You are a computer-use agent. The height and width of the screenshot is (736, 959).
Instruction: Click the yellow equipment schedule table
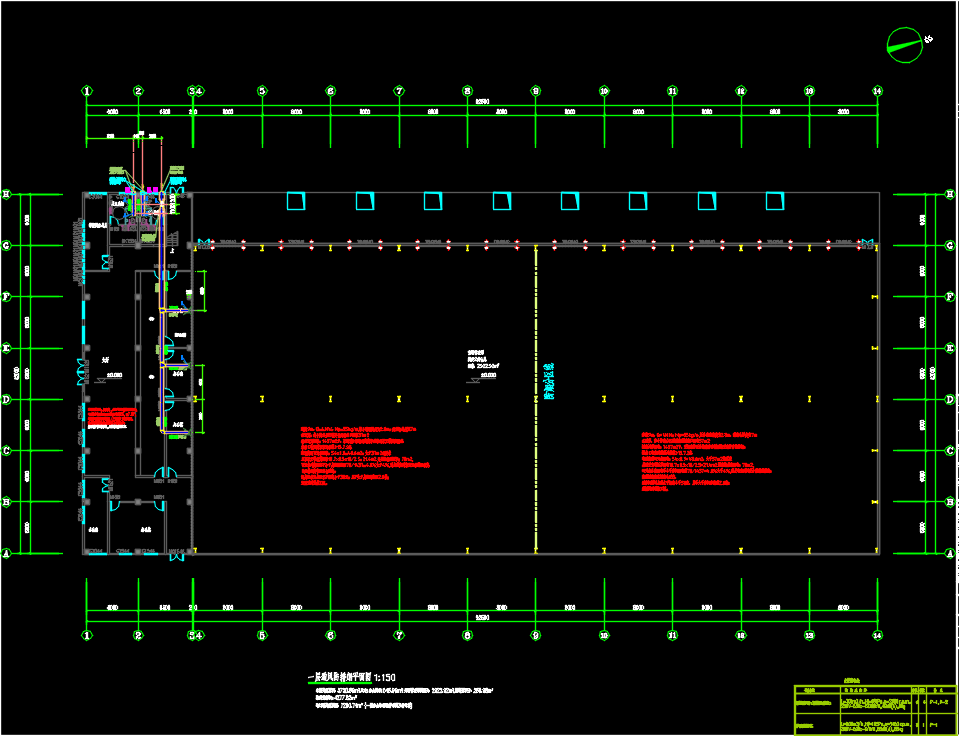(x=874, y=710)
